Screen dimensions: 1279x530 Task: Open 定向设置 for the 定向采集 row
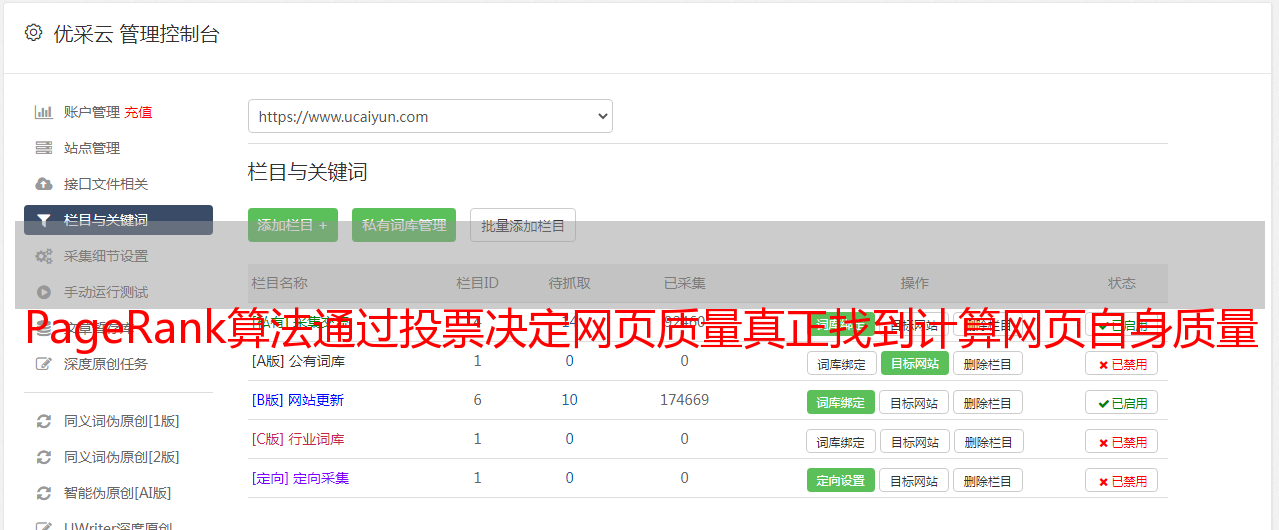[x=841, y=480]
